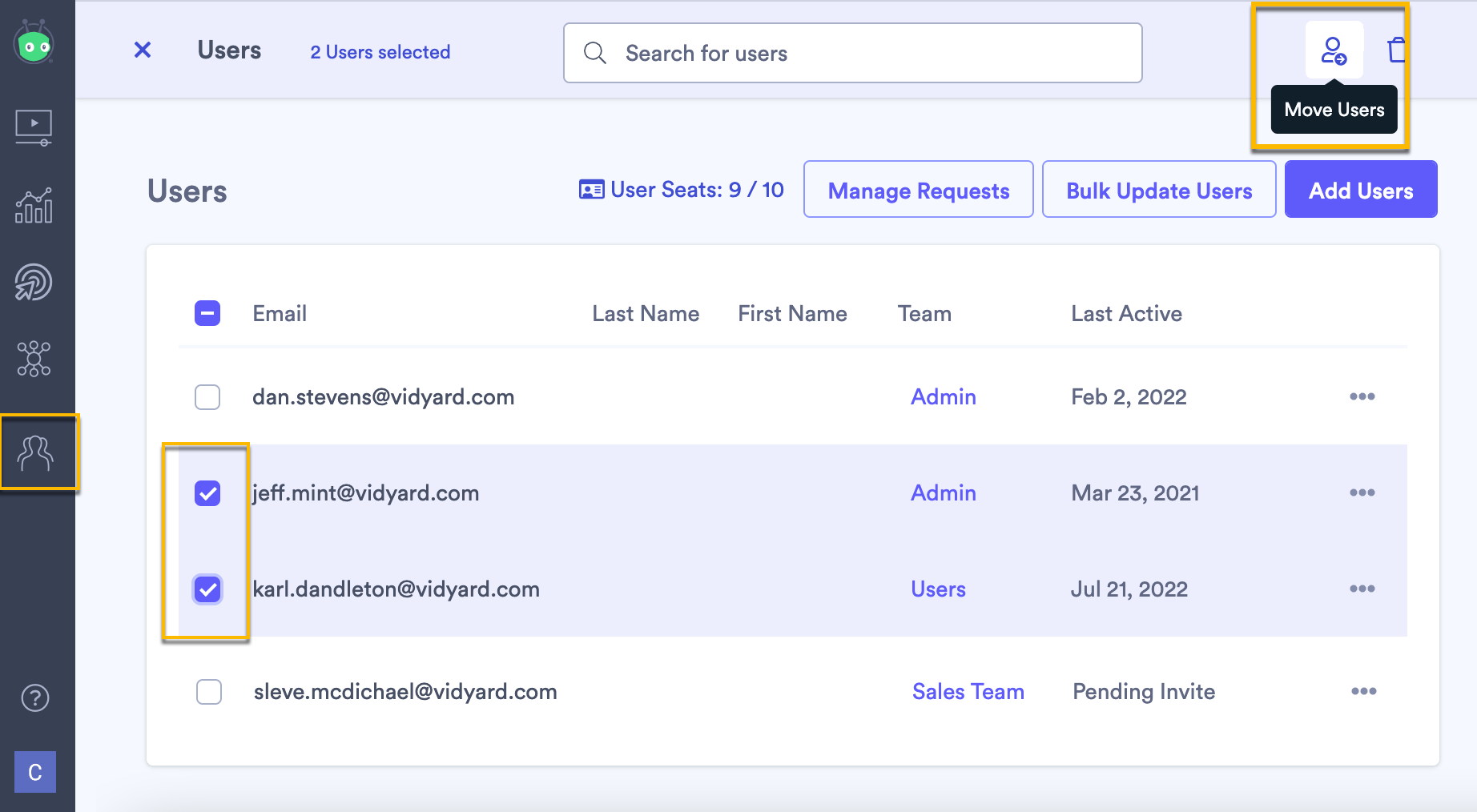The width and height of the screenshot is (1477, 812).
Task: Uncheck the box for karl.dandleton@vidyard.com
Action: [x=207, y=589]
